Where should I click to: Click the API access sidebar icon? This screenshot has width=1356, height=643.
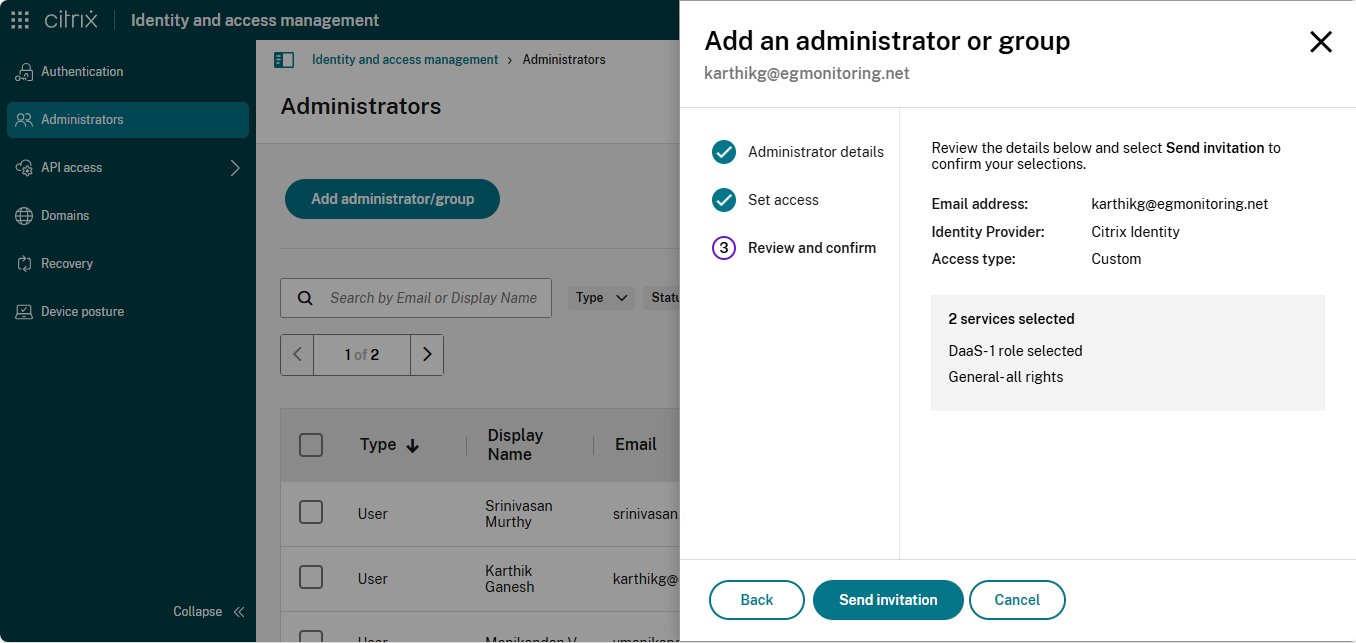tap(24, 168)
